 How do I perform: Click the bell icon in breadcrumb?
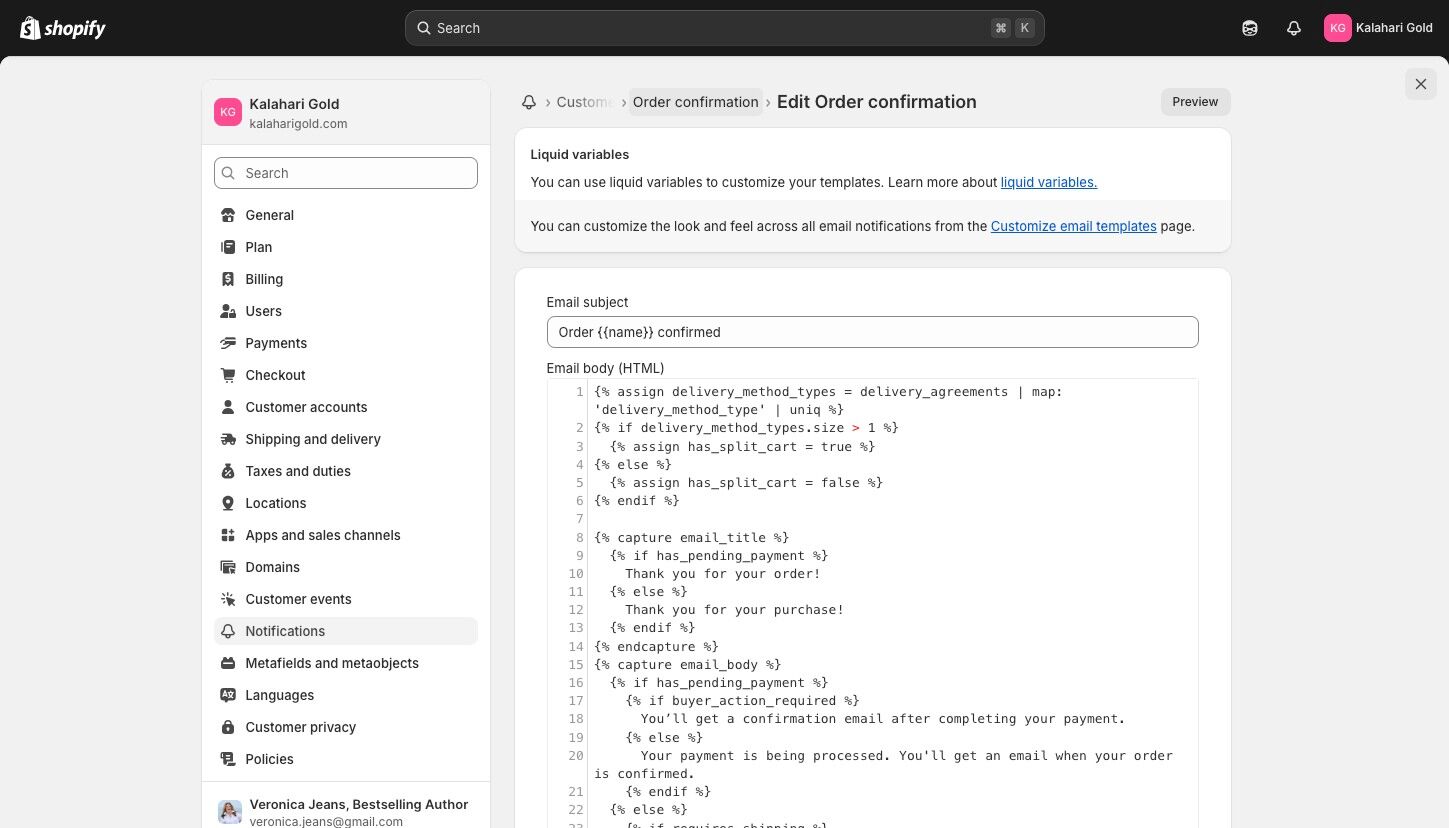tap(529, 102)
